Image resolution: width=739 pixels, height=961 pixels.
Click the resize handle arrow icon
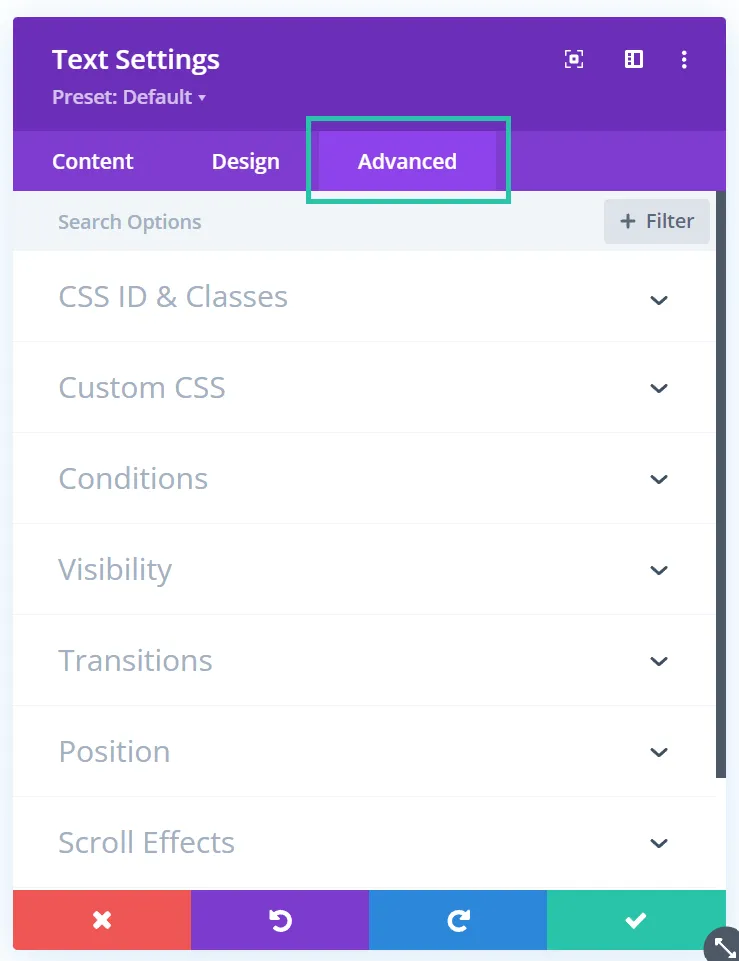click(722, 945)
